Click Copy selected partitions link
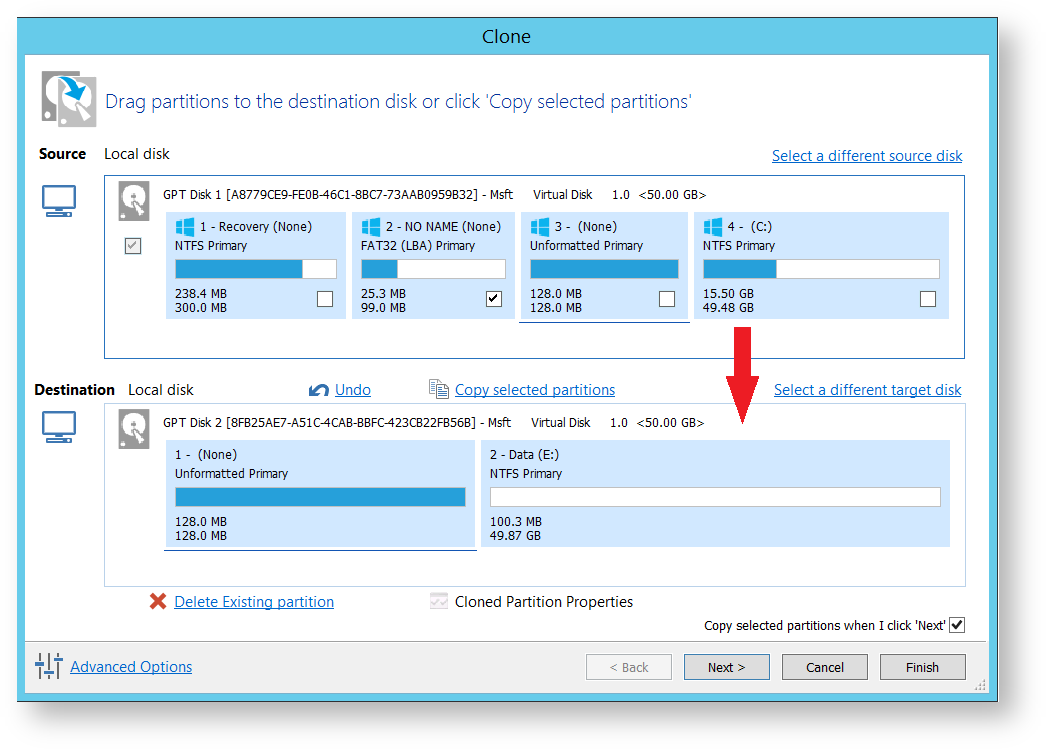 click(x=535, y=389)
